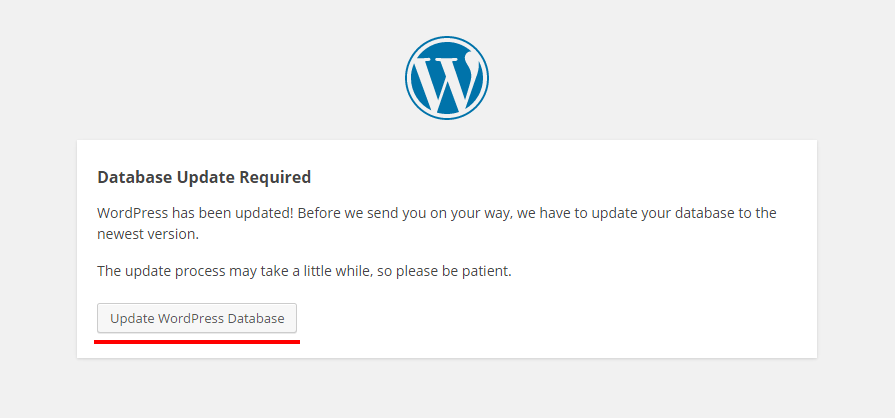
Task: Click the word 'Update' on the button
Action: pos(132,319)
